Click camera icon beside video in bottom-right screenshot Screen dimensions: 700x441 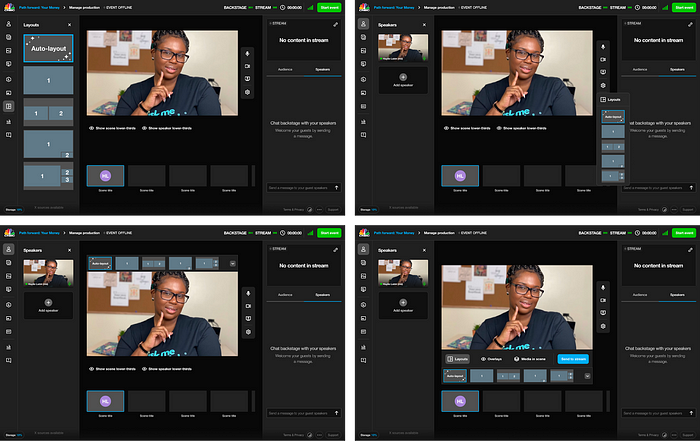pyautogui.click(x=603, y=300)
